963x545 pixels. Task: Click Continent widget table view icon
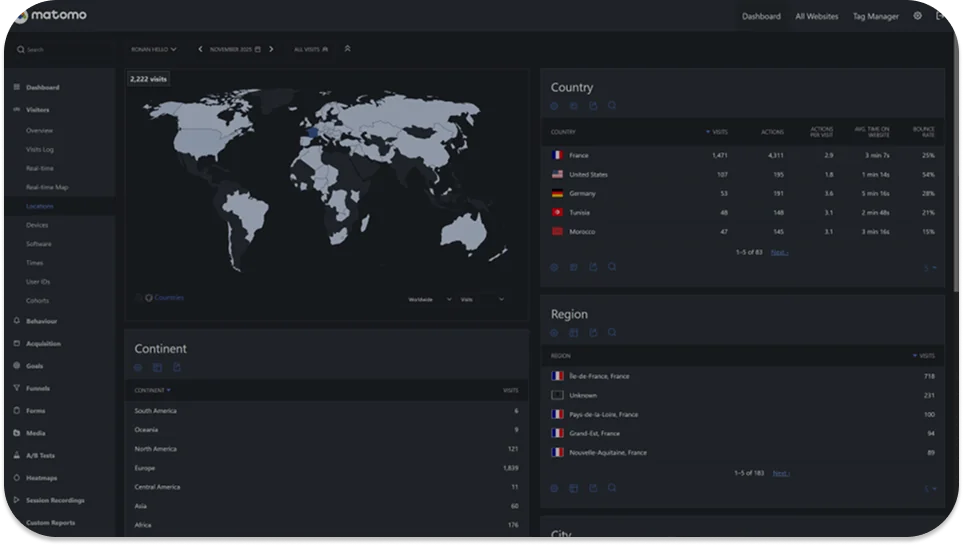157,367
